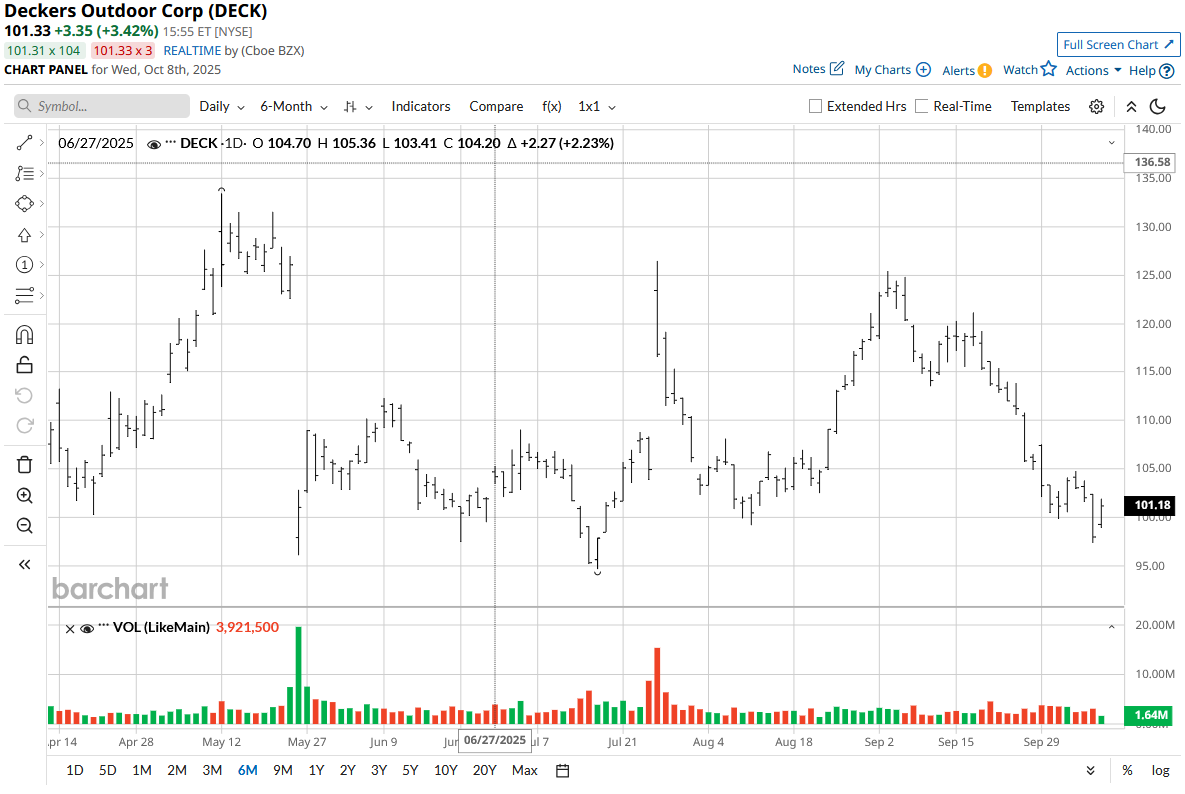The width and height of the screenshot is (1185, 794).
Task: Select the arrow marker tool
Action: coord(24,235)
